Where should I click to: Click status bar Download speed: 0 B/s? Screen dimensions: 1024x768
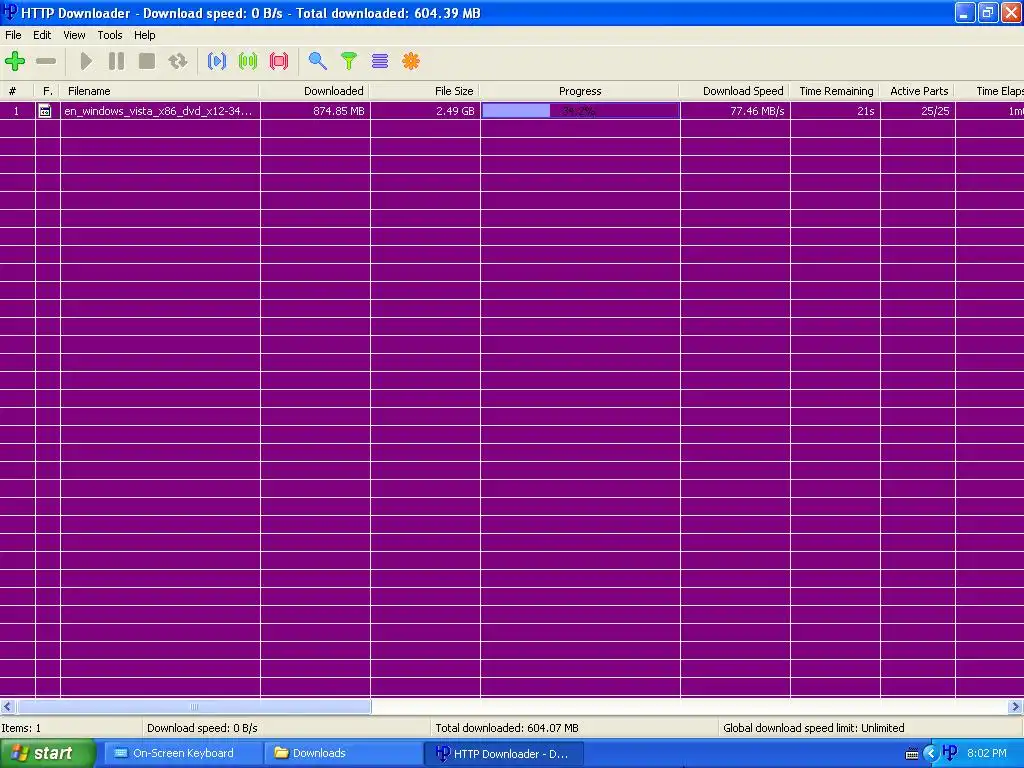coord(202,728)
